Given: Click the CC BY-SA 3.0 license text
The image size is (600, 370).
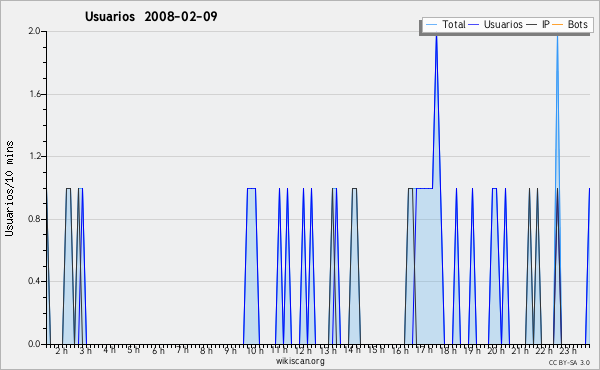Looking at the screenshot, I should pyautogui.click(x=569, y=363).
